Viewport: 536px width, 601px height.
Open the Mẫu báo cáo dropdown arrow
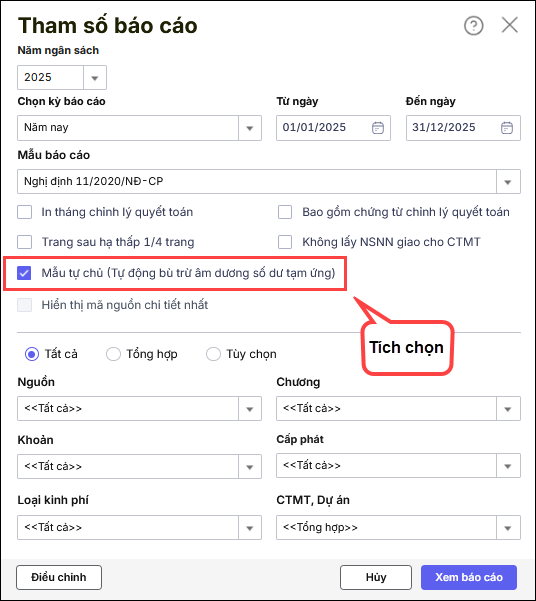(x=508, y=182)
